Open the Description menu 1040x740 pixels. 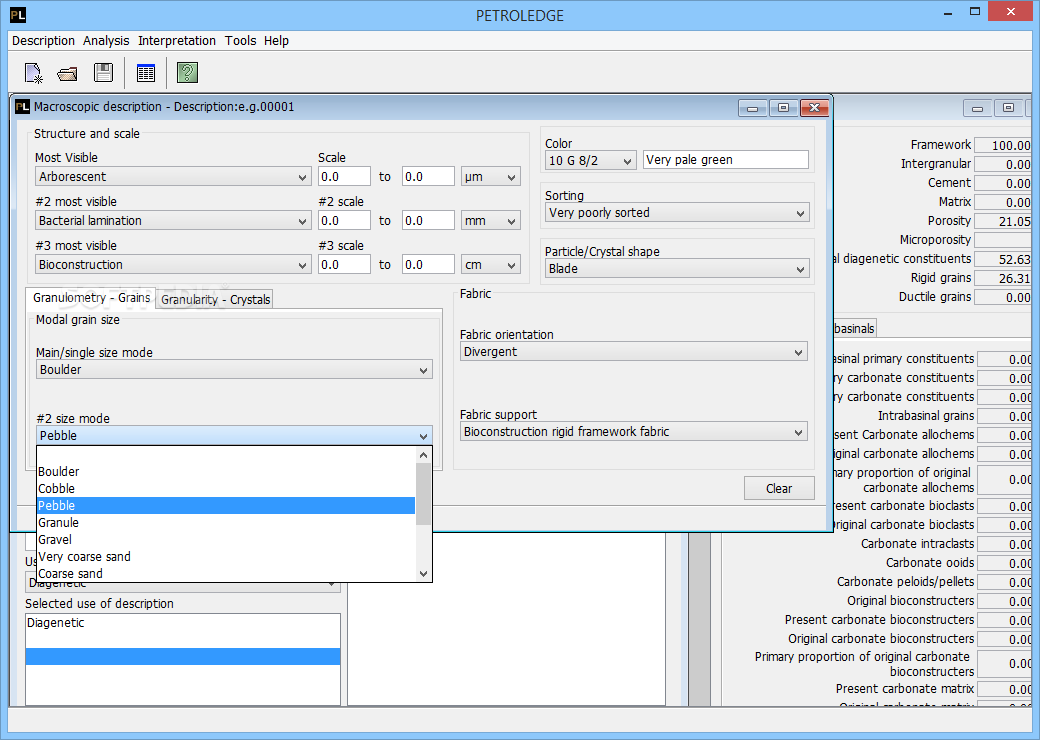tap(43, 40)
